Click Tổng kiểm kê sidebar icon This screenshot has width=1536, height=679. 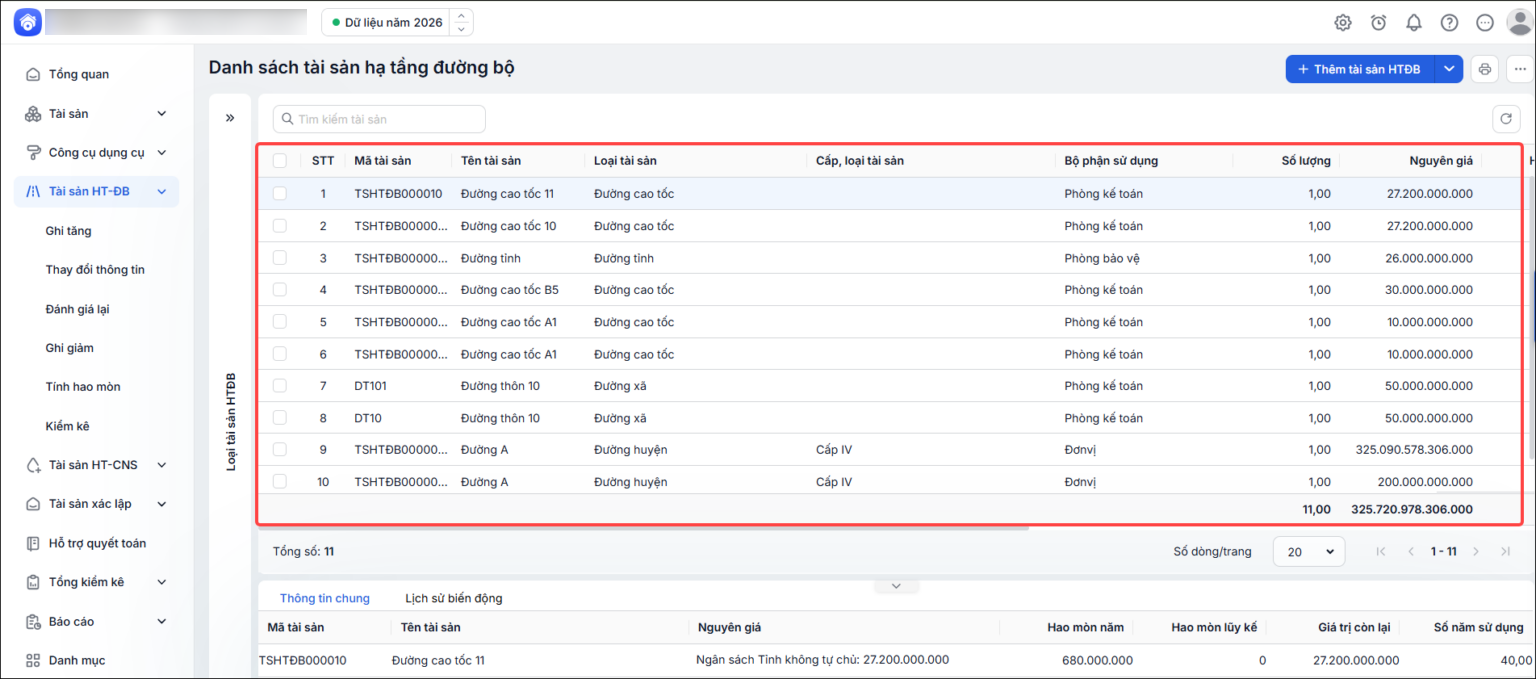click(33, 582)
